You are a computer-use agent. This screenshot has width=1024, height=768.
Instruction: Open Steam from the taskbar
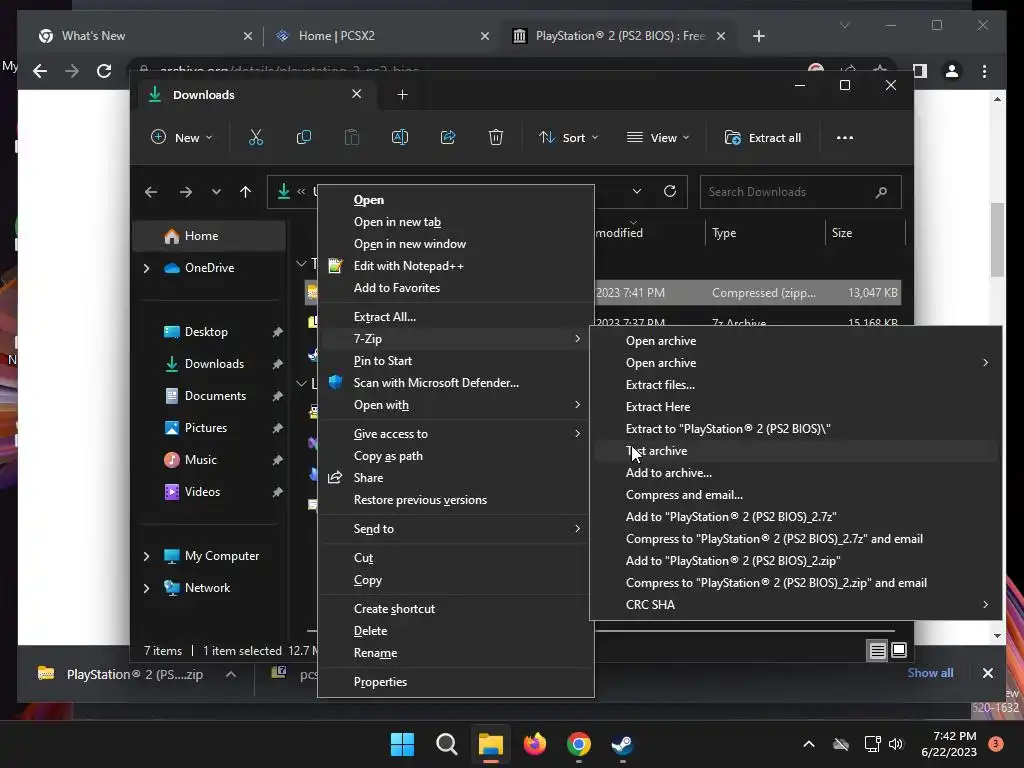(x=622, y=744)
